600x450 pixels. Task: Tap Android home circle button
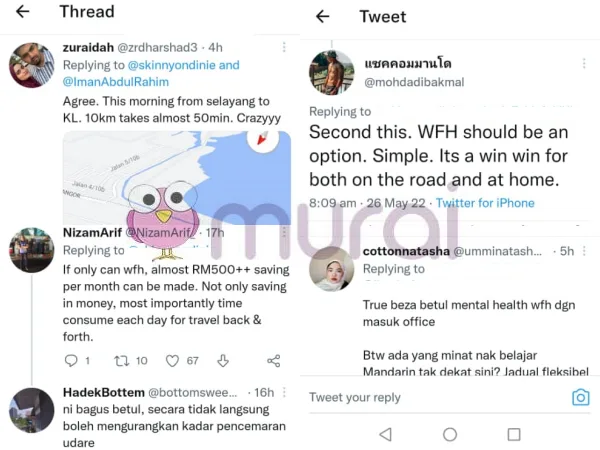pyautogui.click(x=450, y=434)
